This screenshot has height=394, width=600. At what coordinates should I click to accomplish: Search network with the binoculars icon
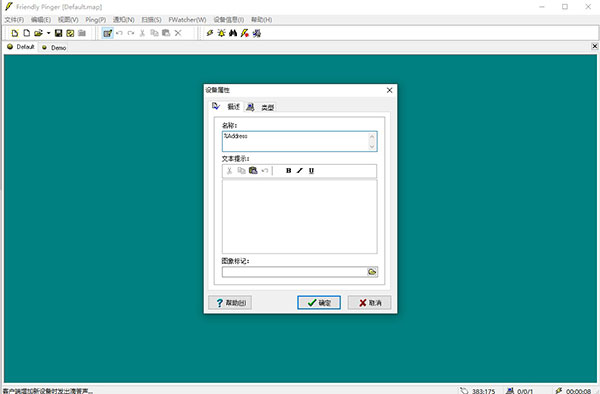point(233,33)
